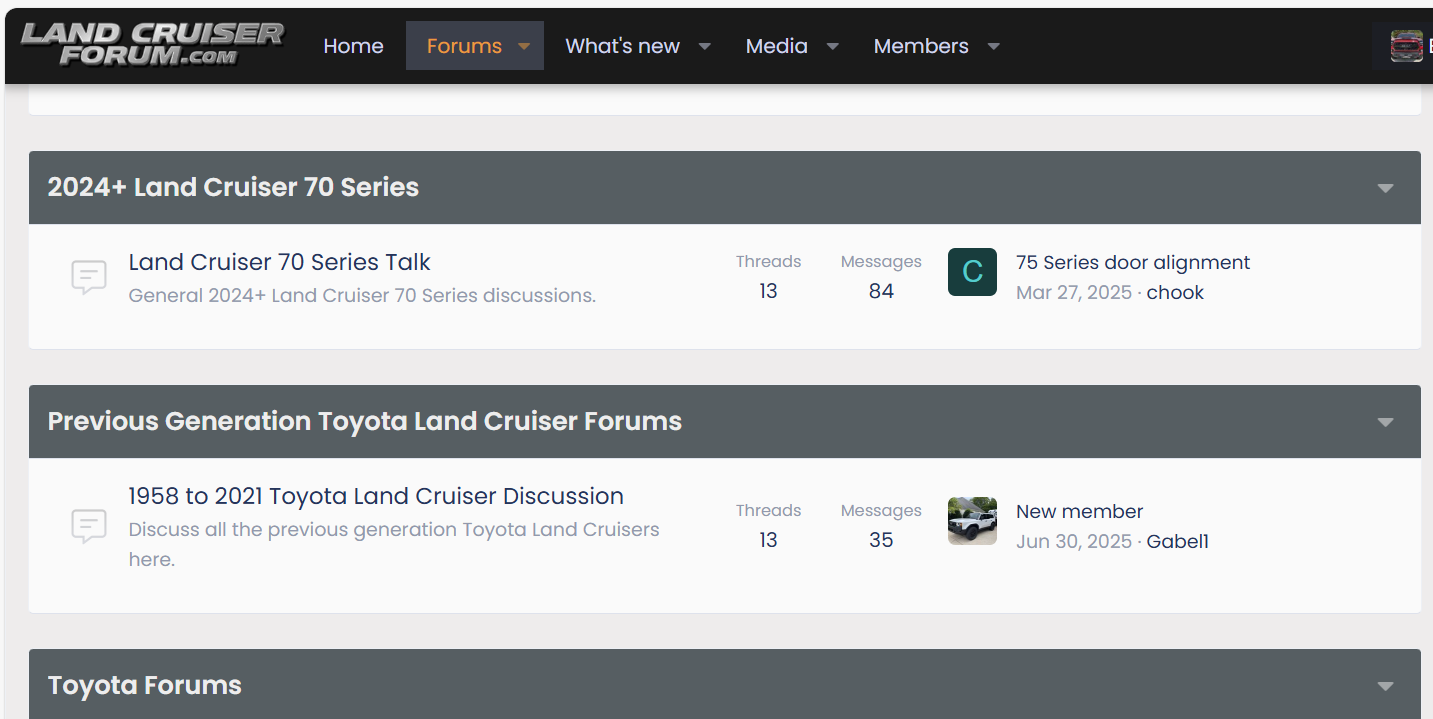Click the 1958 to 2021 Discussion forum icon
Viewport: 1433px width, 719px height.
[x=89, y=526]
